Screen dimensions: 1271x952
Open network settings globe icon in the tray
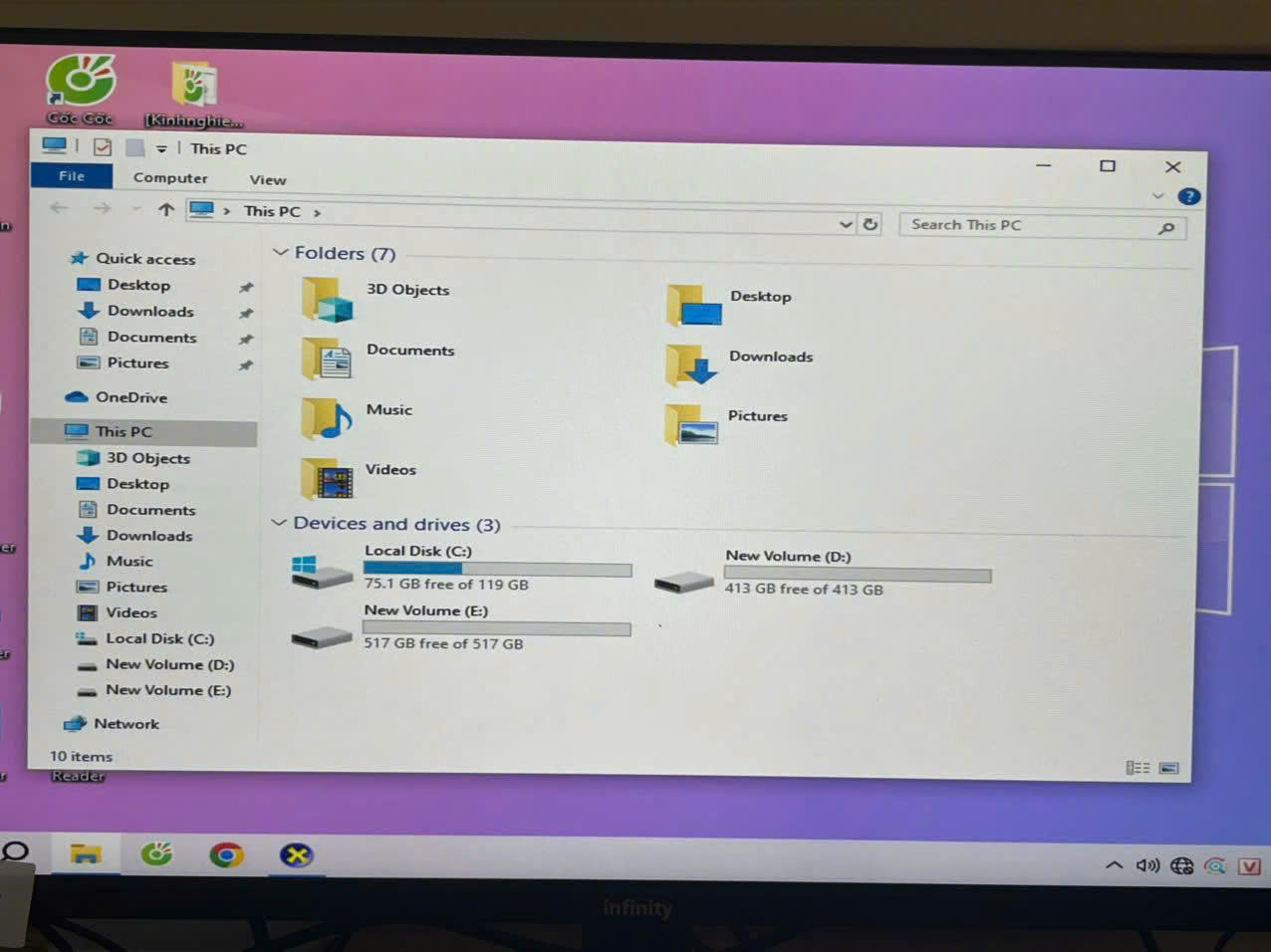[1182, 866]
